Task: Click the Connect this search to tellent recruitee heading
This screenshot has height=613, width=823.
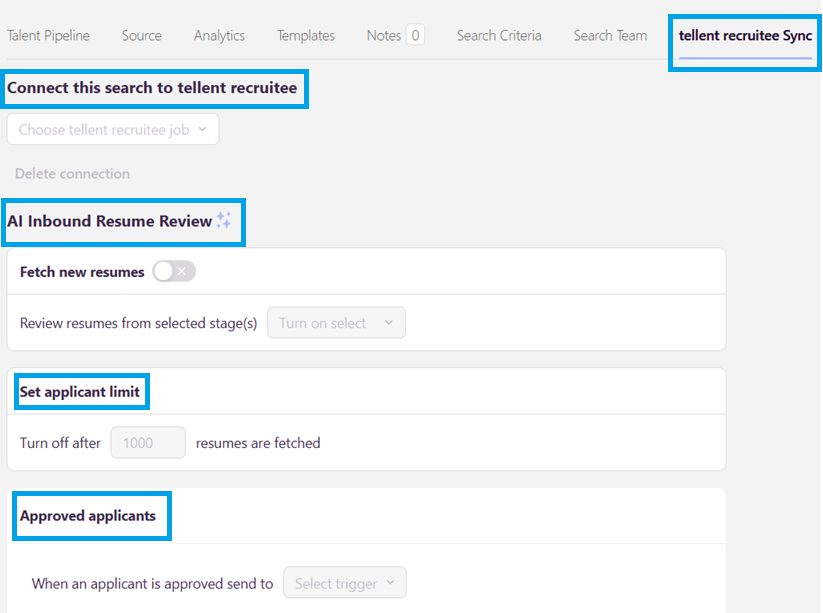Action: [x=152, y=88]
